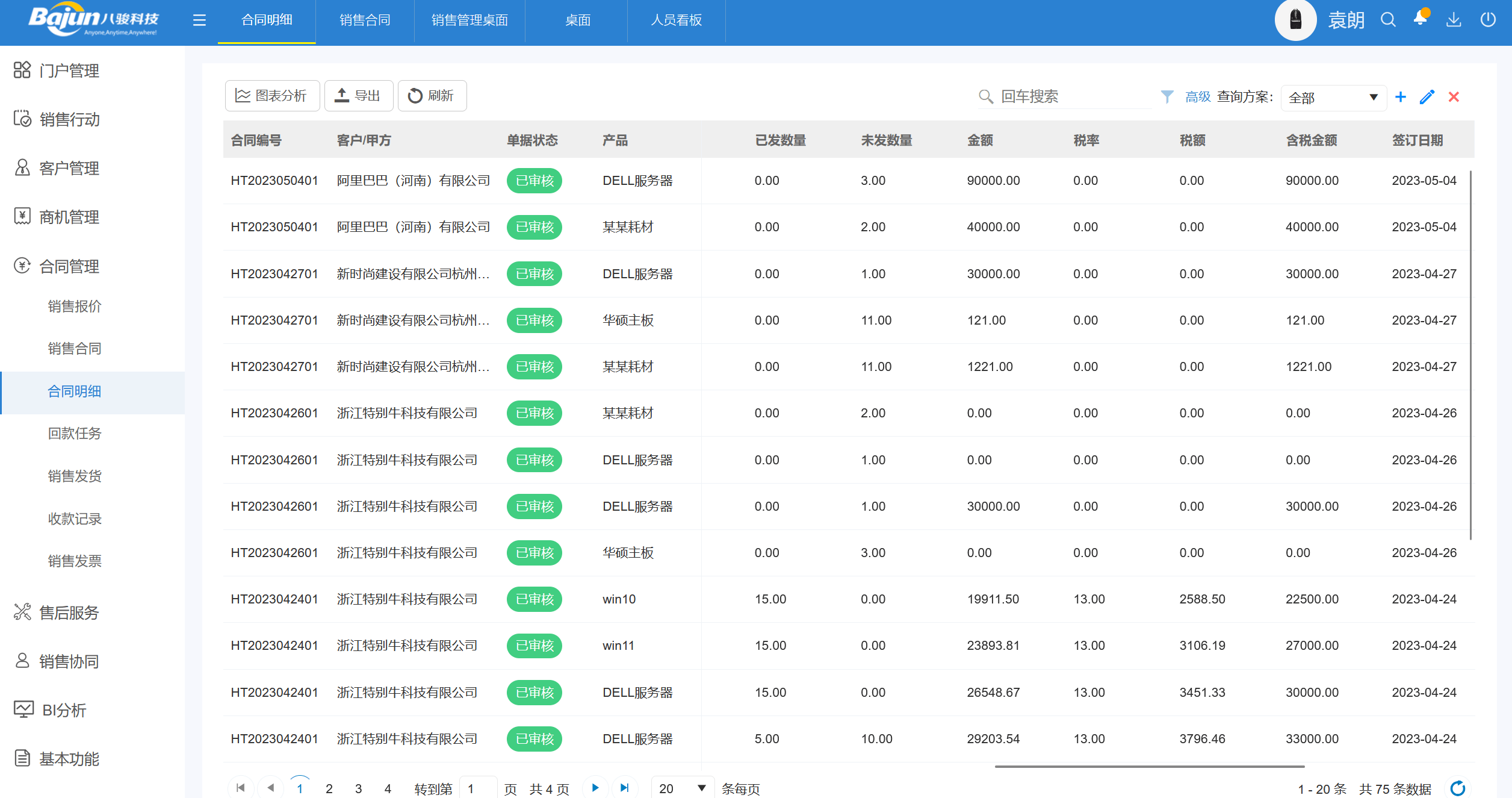Click the 图表分析 button
This screenshot has width=1512, height=798.
click(x=272, y=96)
